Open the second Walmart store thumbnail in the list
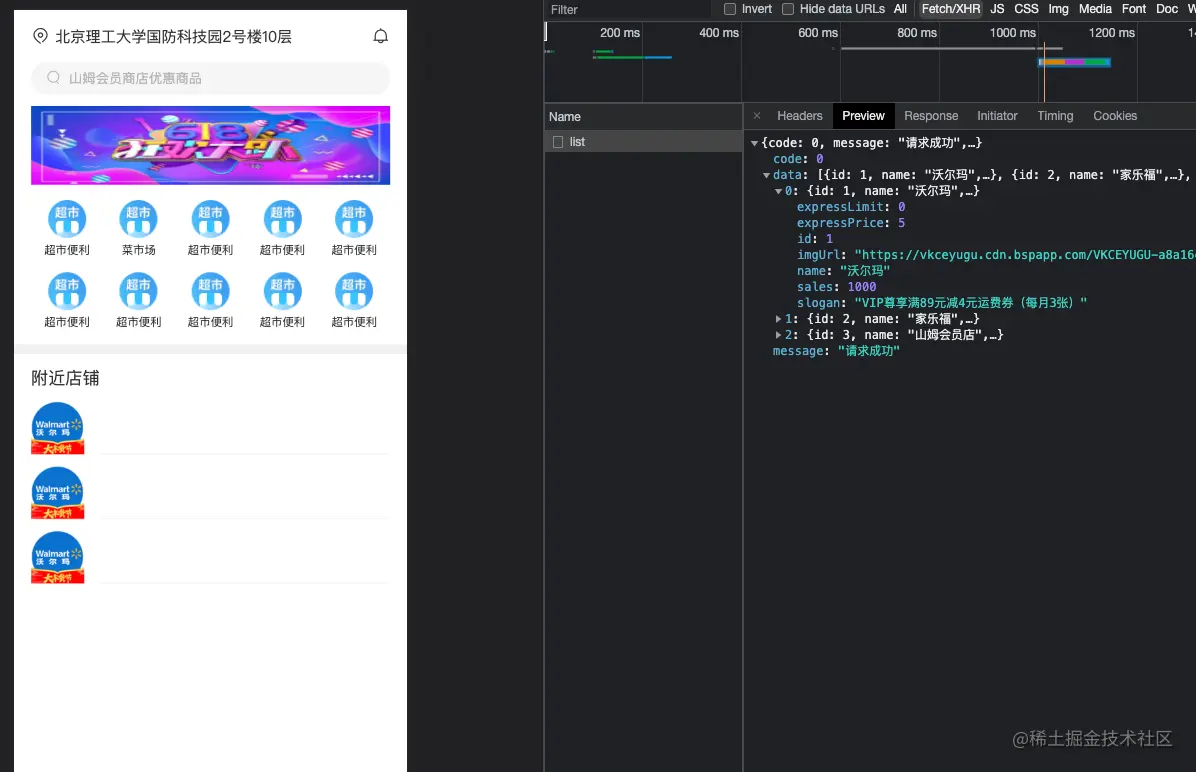The image size is (1196, 772). tap(57, 493)
